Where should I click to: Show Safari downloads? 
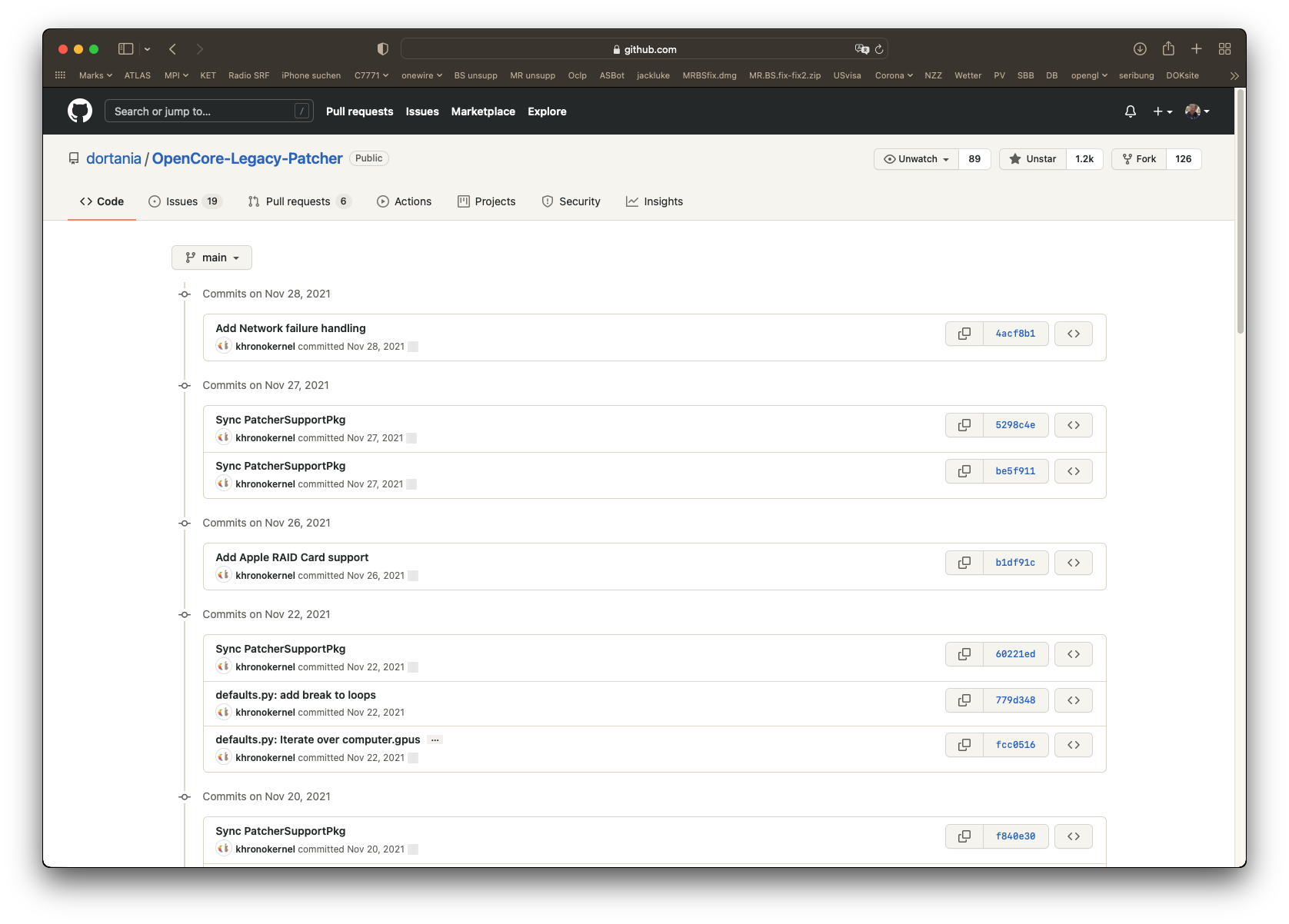[1140, 49]
